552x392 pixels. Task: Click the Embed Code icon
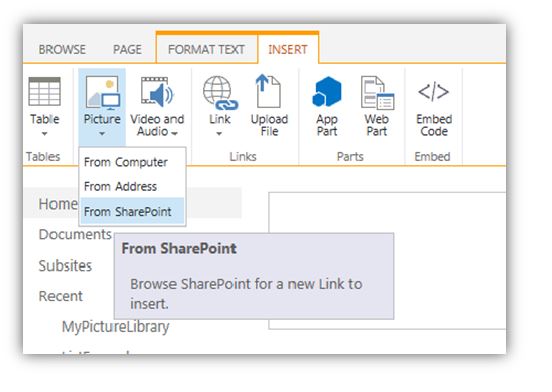pos(433,91)
